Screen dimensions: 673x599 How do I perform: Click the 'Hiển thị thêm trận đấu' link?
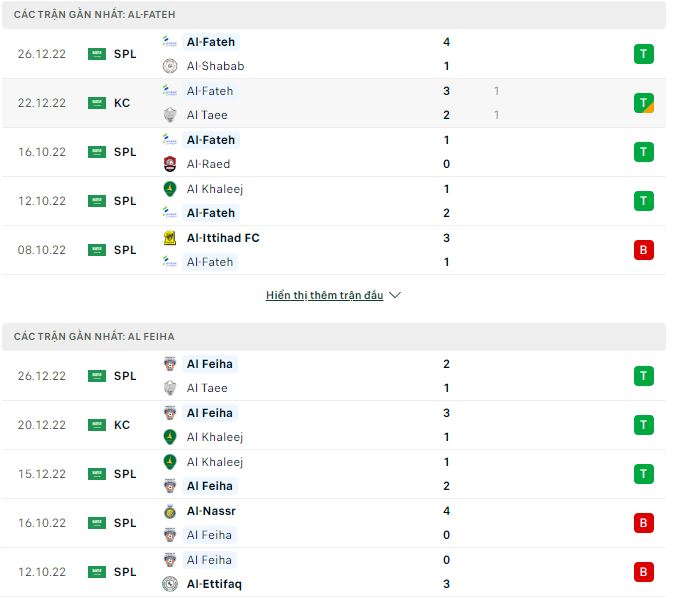tap(324, 296)
